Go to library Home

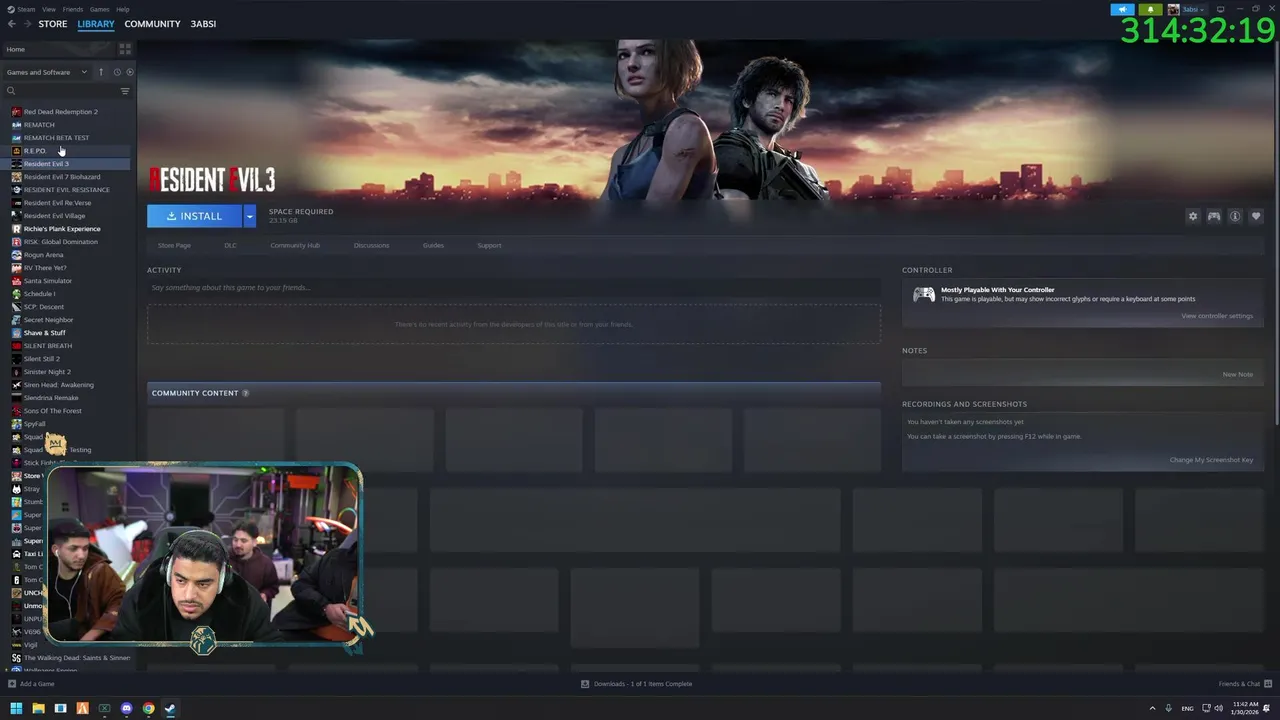point(16,49)
